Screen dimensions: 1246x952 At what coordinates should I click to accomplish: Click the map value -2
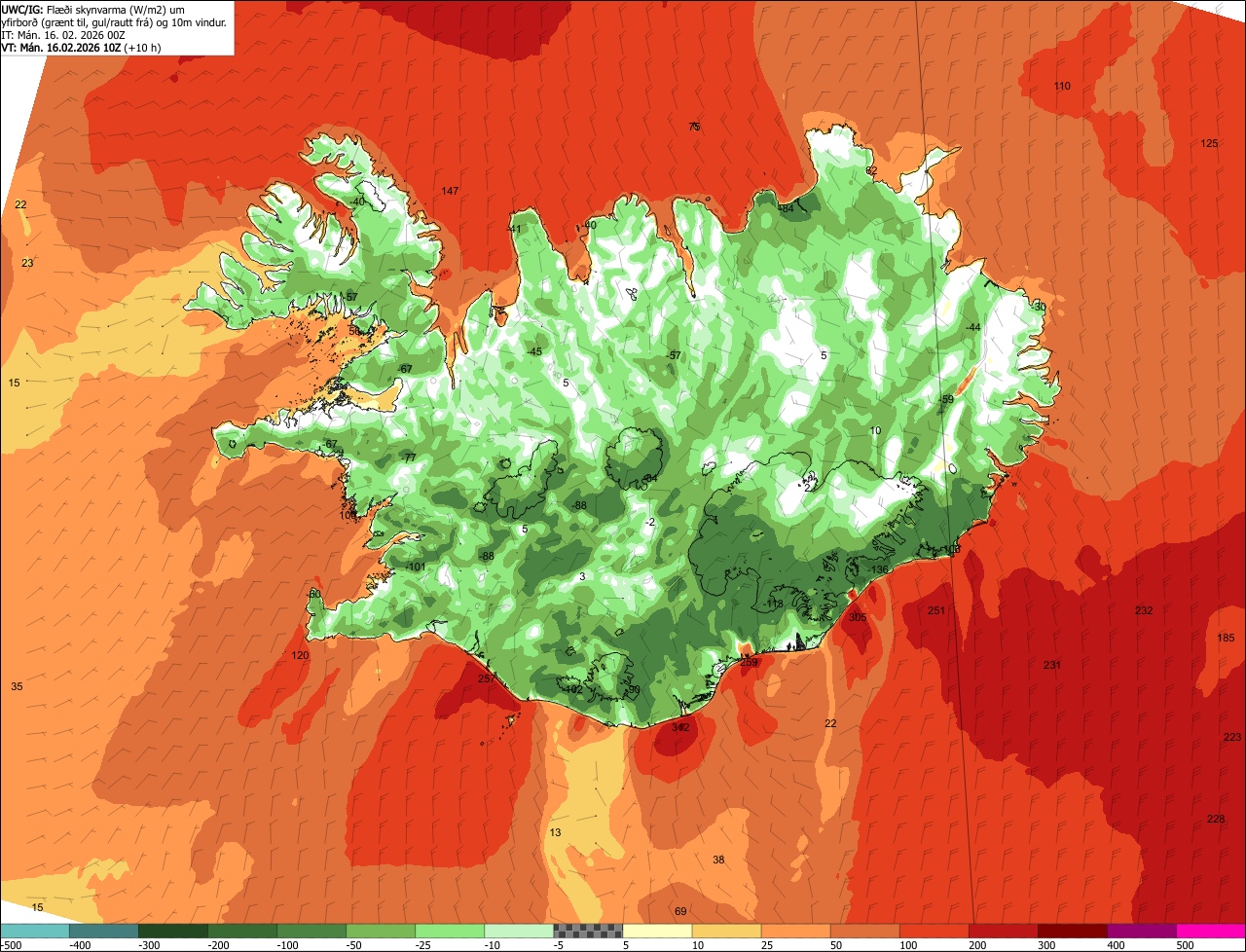(650, 524)
